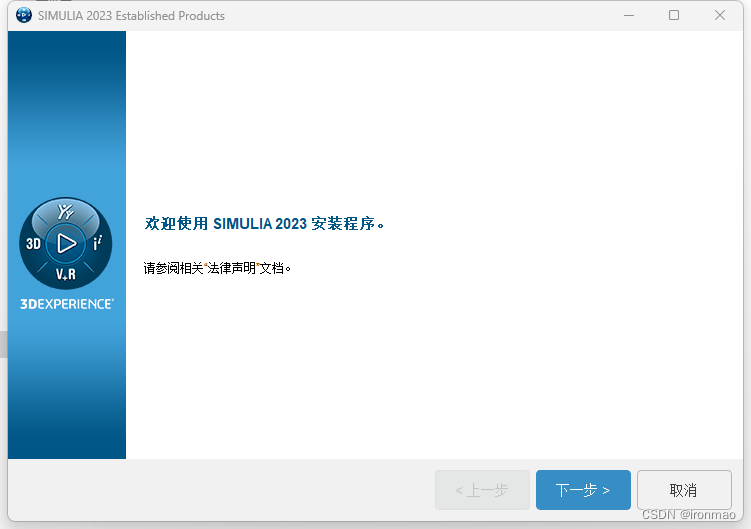Click the CSDN @ironmao watermark
The width and height of the screenshot is (751, 529).
coord(688,515)
